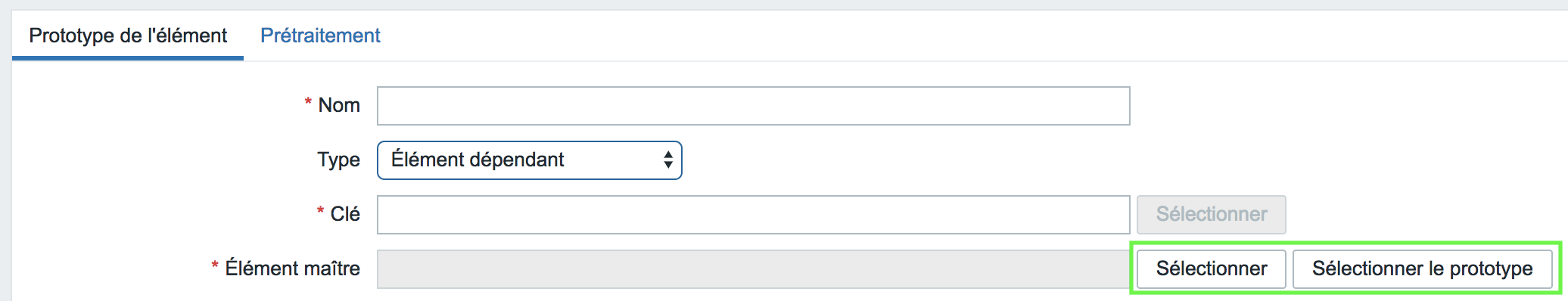Click the red asterisk beside Nom
This screenshot has height=301, width=1568.
click(308, 102)
